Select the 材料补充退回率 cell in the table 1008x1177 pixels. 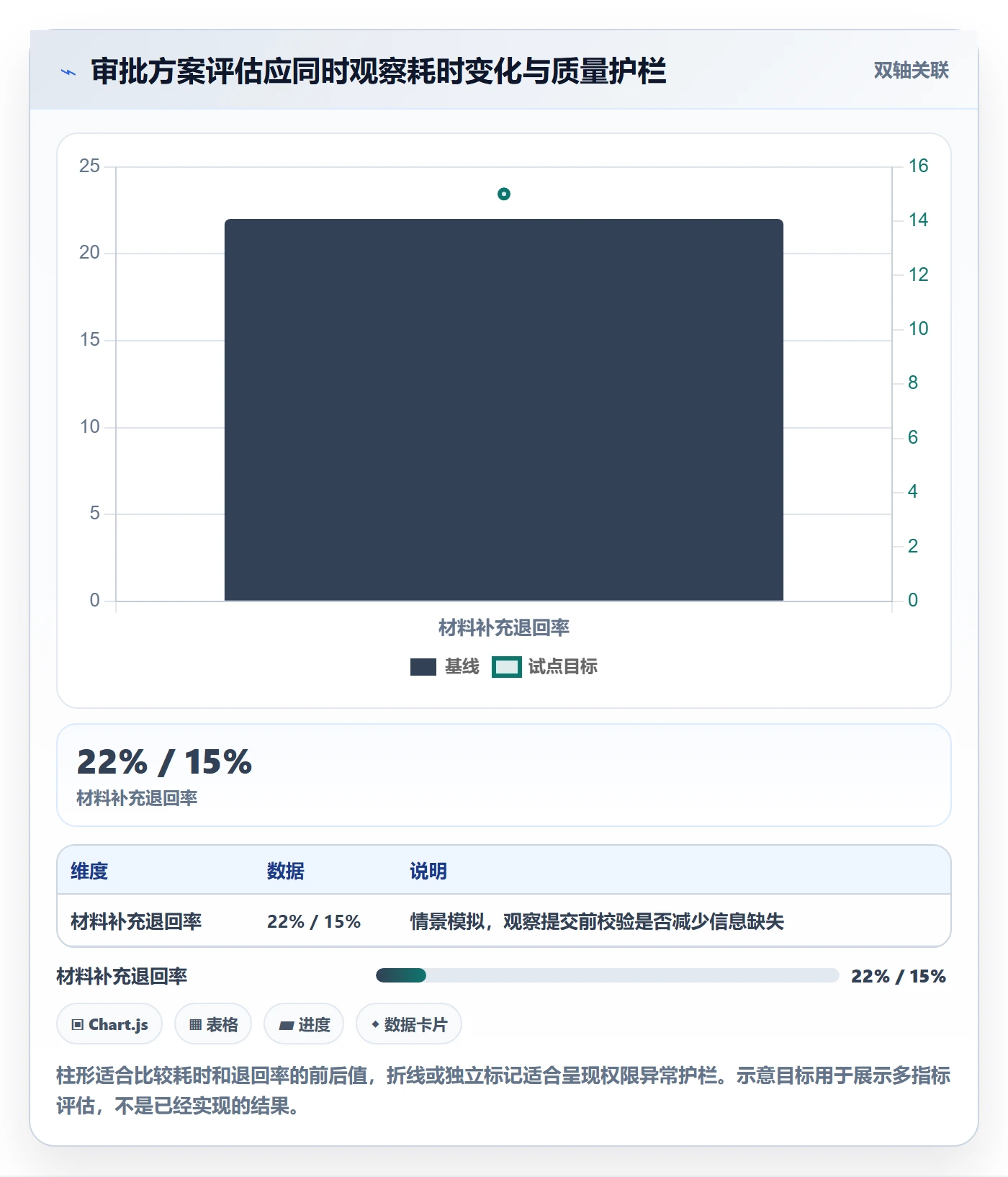click(136, 921)
